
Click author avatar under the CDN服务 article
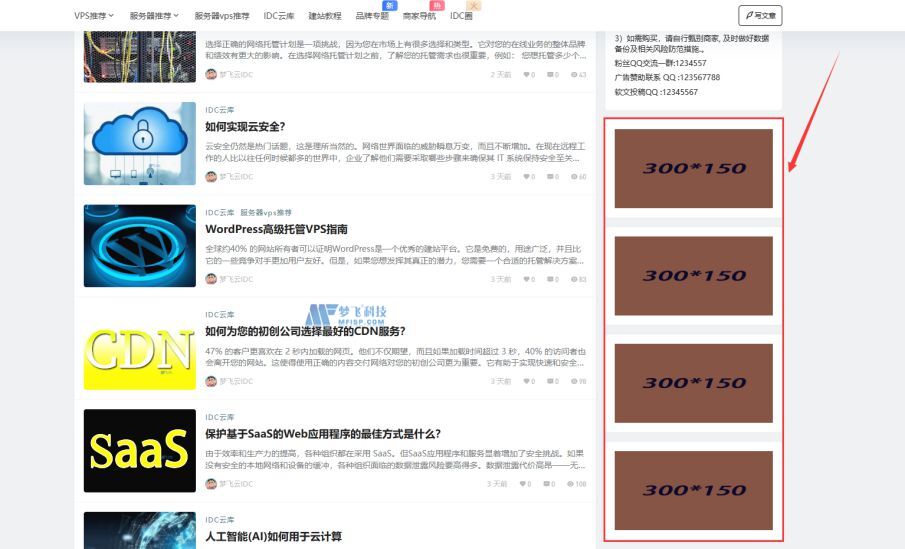click(x=211, y=381)
